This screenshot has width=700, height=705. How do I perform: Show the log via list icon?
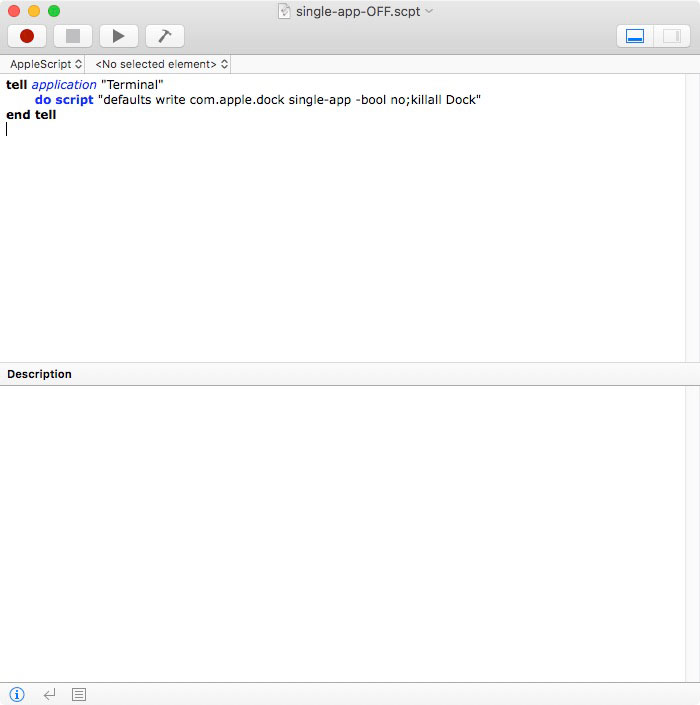tap(80, 694)
